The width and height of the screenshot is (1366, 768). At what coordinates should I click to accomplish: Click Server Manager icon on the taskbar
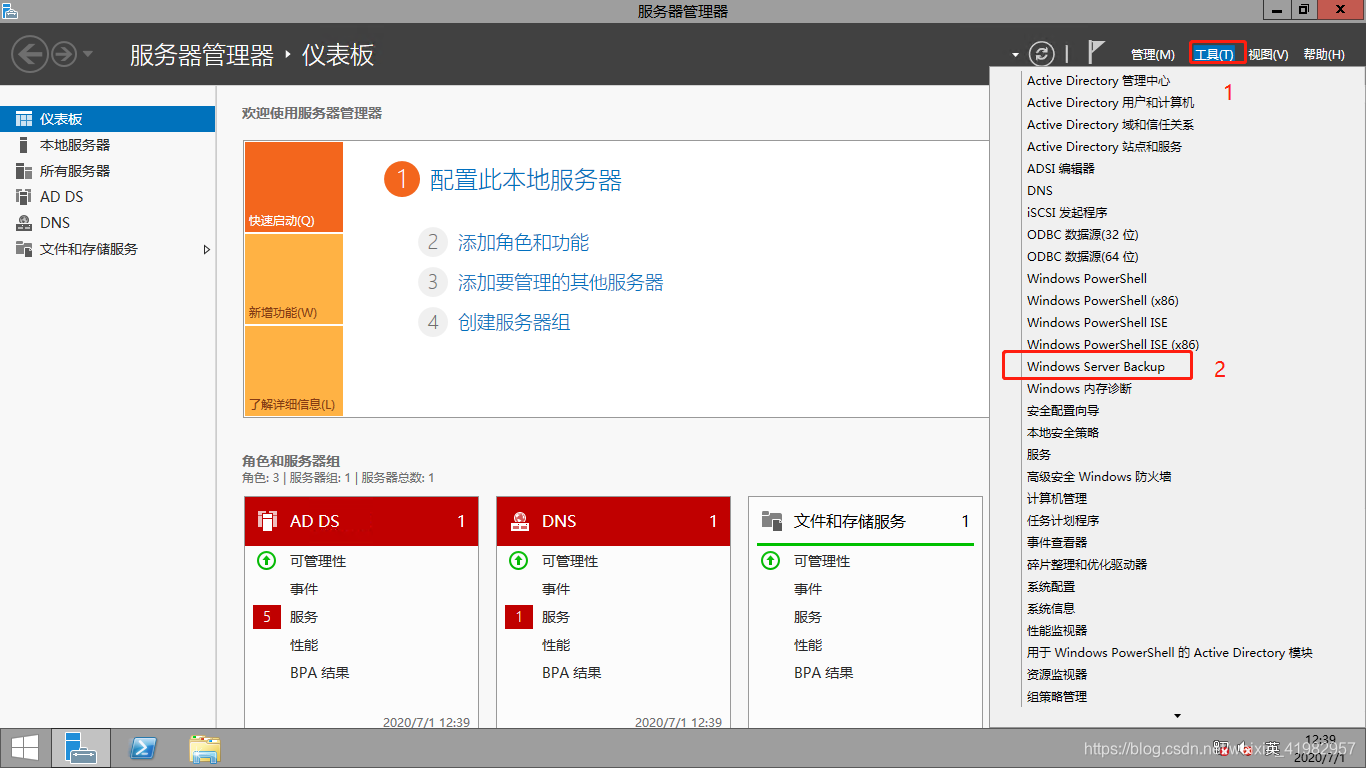[x=80, y=748]
